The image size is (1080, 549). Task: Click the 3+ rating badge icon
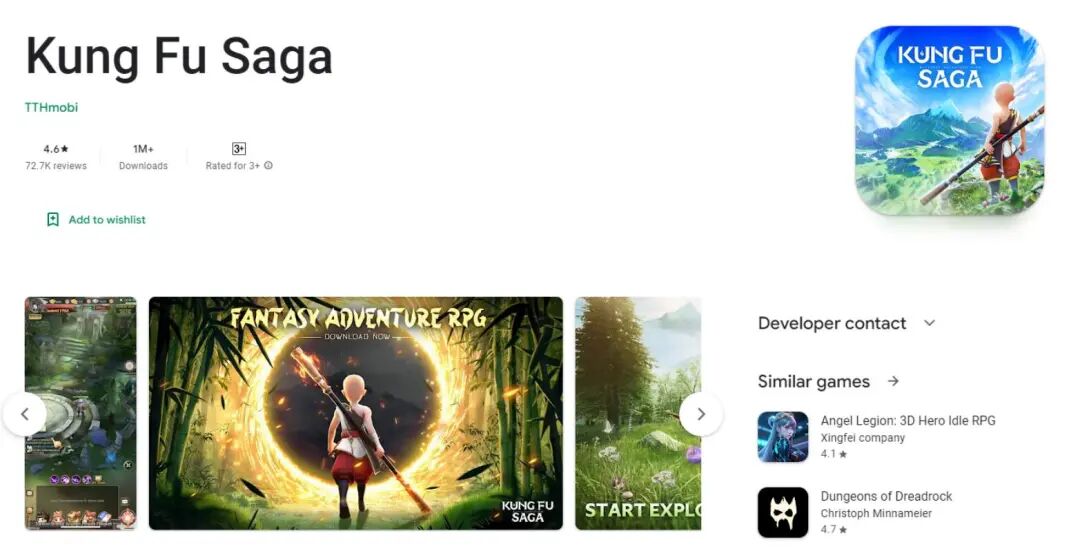point(239,149)
